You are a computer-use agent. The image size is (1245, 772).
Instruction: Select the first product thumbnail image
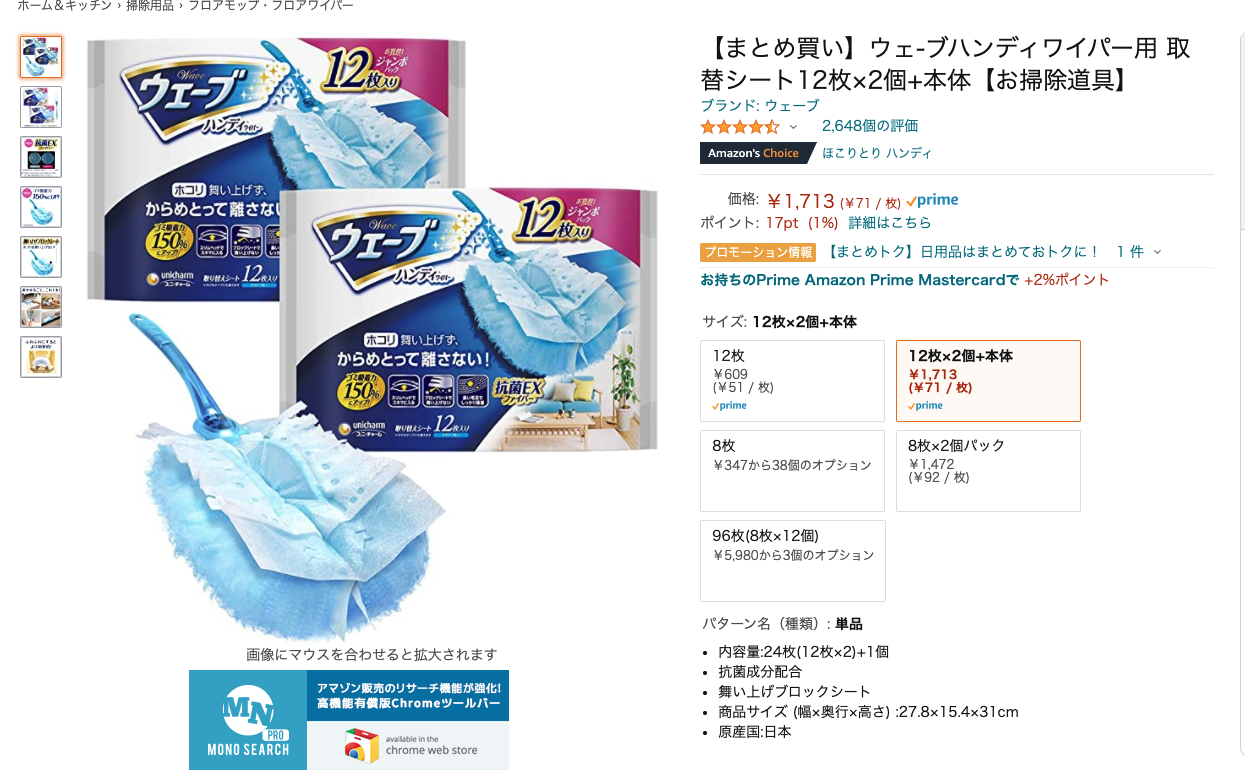point(41,57)
